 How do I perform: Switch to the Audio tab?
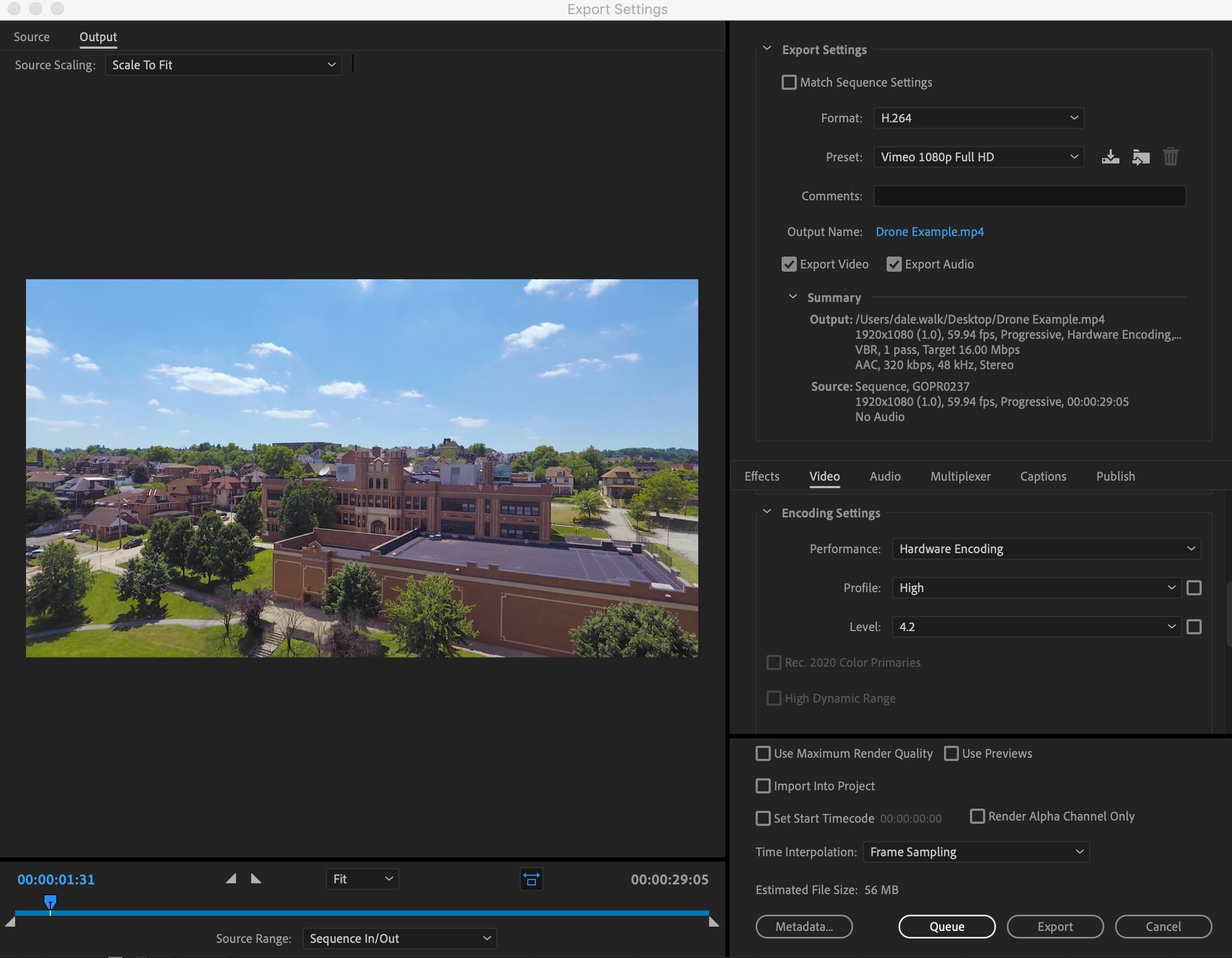[884, 476]
